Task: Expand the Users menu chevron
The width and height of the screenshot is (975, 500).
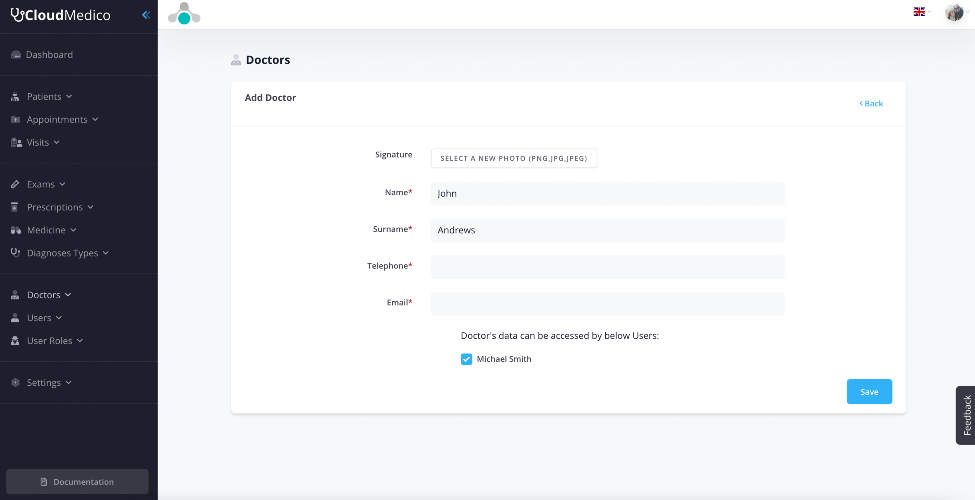Action: tap(59, 318)
